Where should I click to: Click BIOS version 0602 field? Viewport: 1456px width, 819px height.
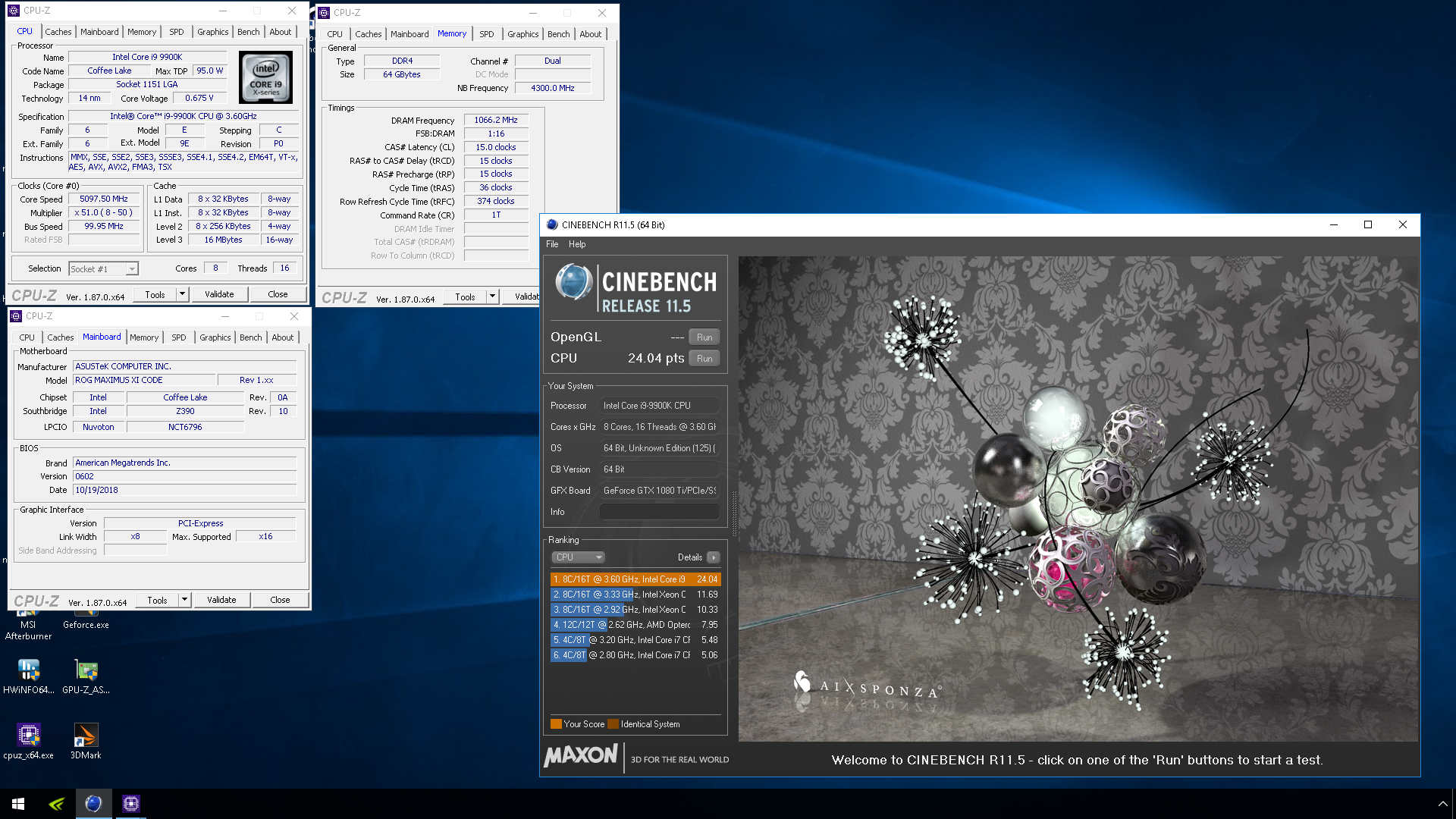tap(184, 476)
